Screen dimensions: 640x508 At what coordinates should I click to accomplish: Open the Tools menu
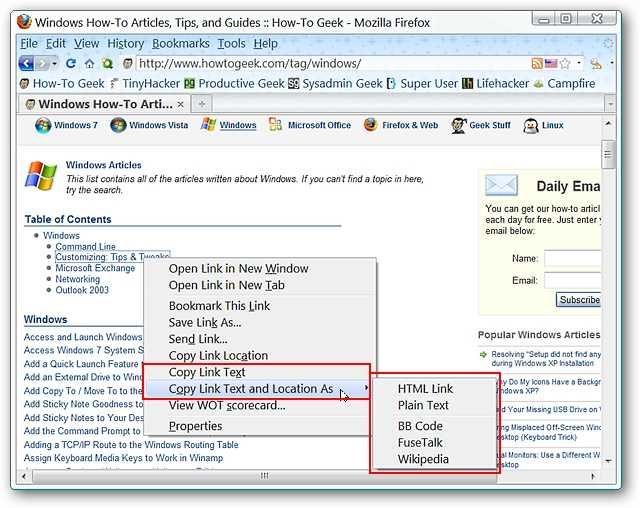pyautogui.click(x=231, y=43)
